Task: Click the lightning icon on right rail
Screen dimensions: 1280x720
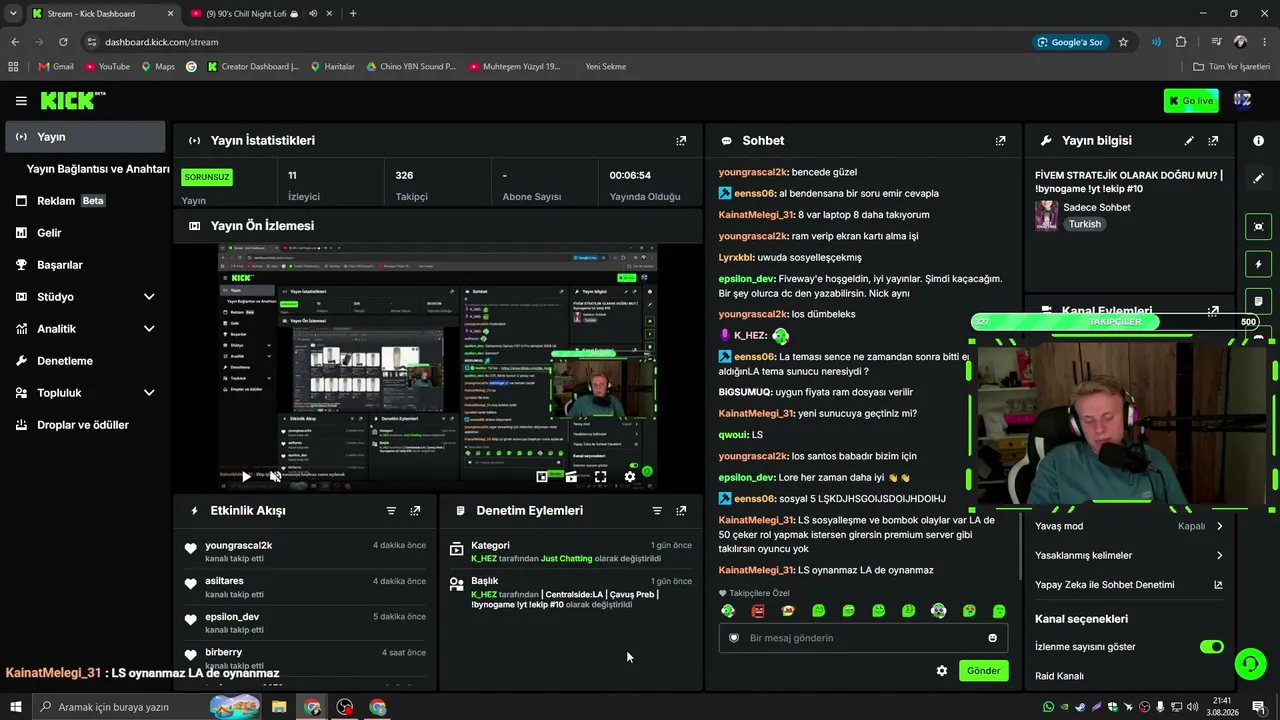Action: tap(1258, 264)
